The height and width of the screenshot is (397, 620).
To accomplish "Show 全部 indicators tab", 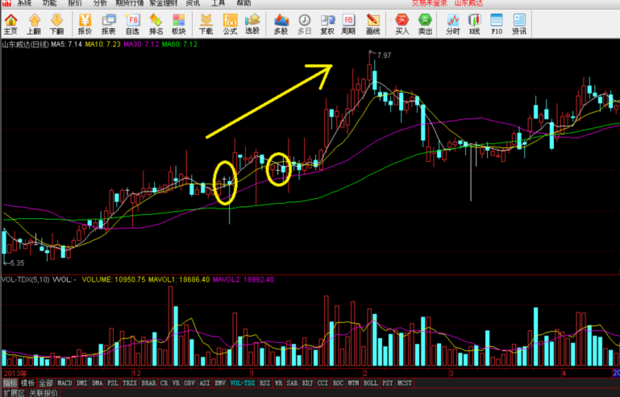I will point(46,383).
